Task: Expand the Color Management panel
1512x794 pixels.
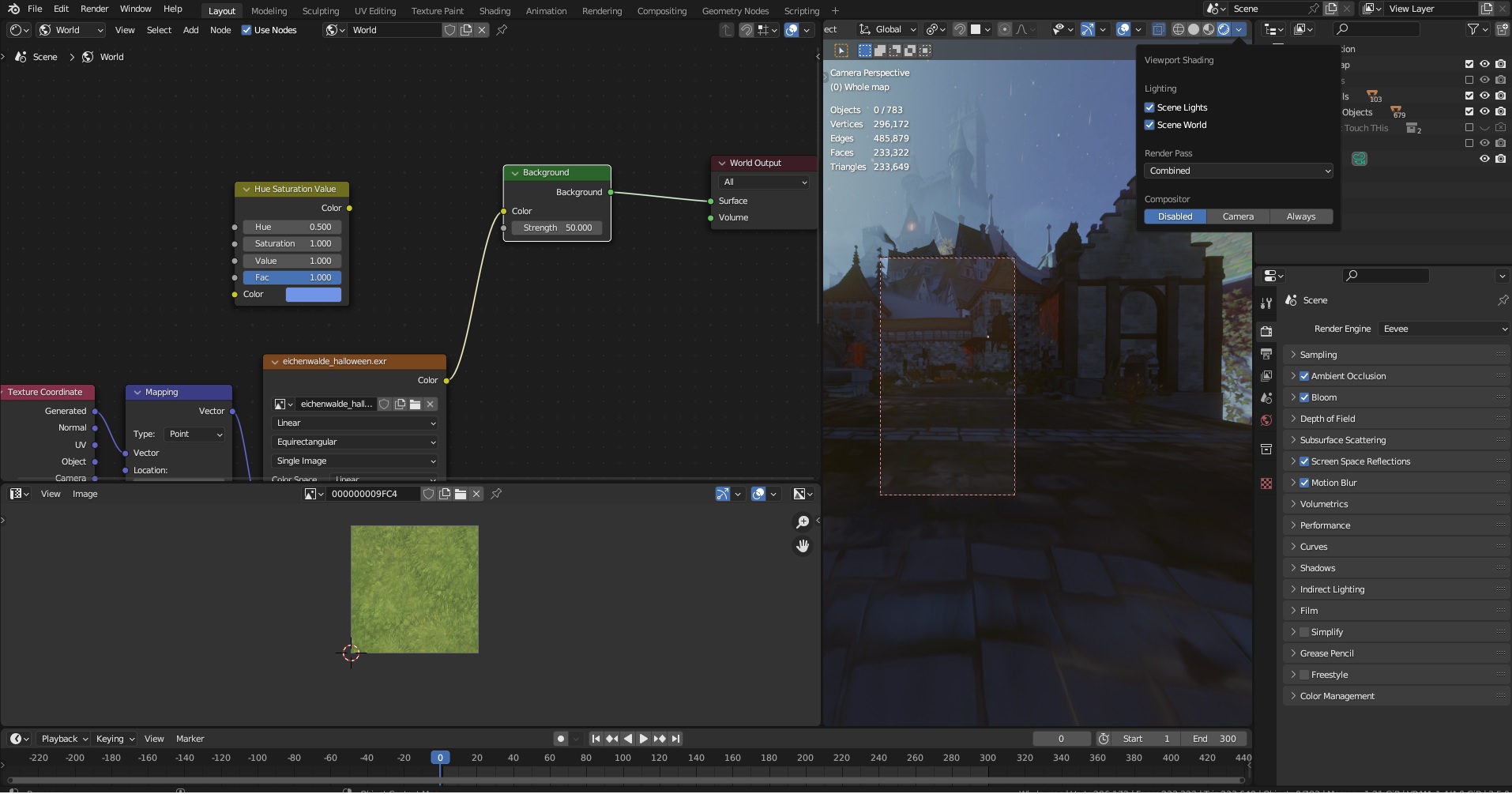Action: (x=1337, y=696)
